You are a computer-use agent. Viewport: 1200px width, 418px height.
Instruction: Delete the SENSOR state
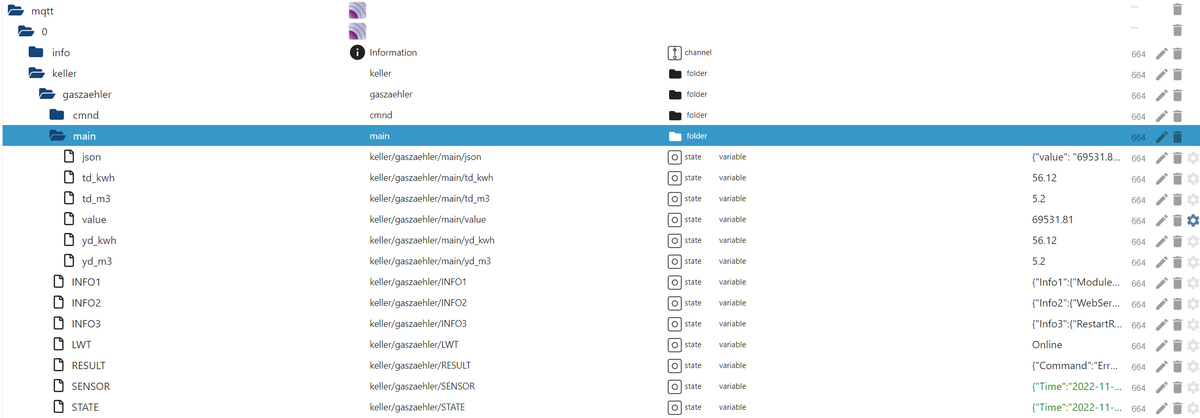1177,386
